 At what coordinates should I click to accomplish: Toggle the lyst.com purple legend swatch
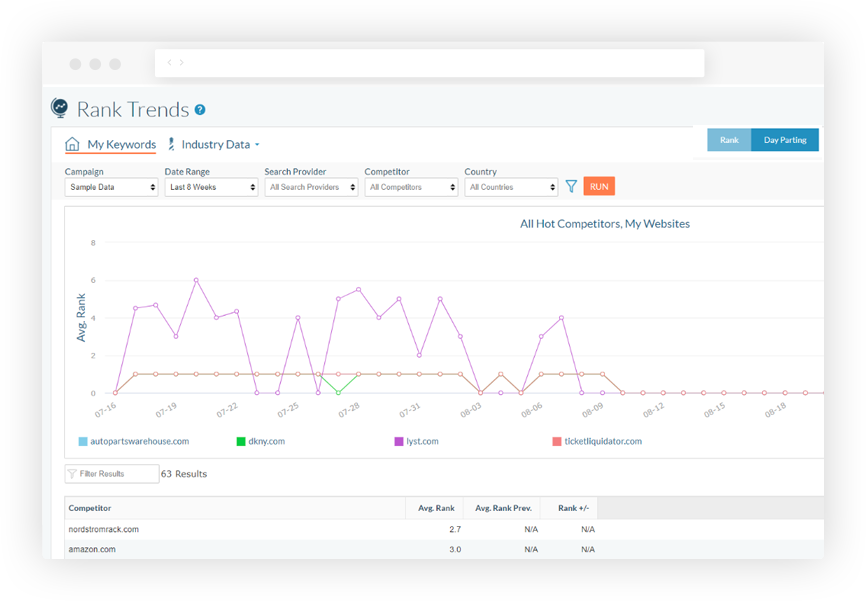point(399,441)
